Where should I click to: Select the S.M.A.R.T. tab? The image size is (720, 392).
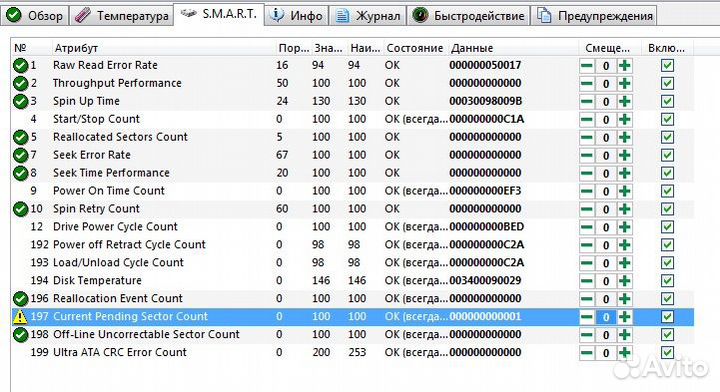[219, 14]
